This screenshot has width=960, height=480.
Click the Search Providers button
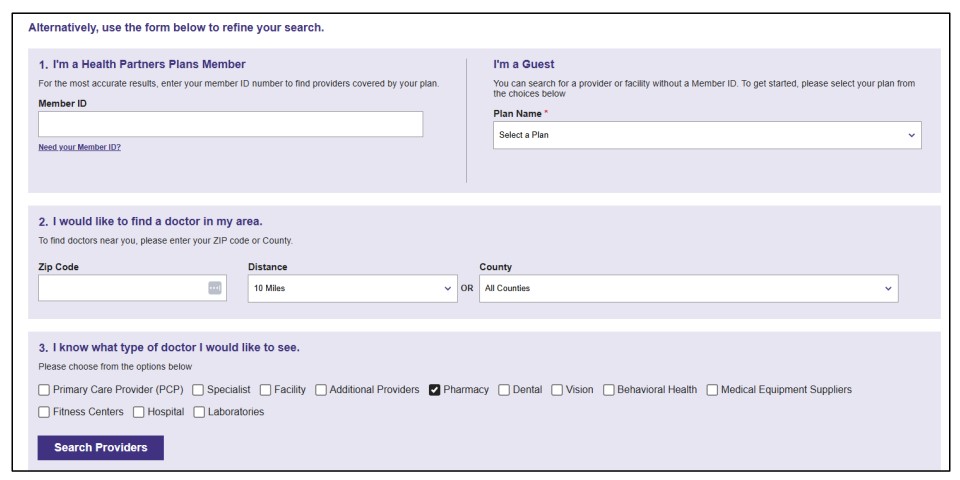(x=101, y=448)
